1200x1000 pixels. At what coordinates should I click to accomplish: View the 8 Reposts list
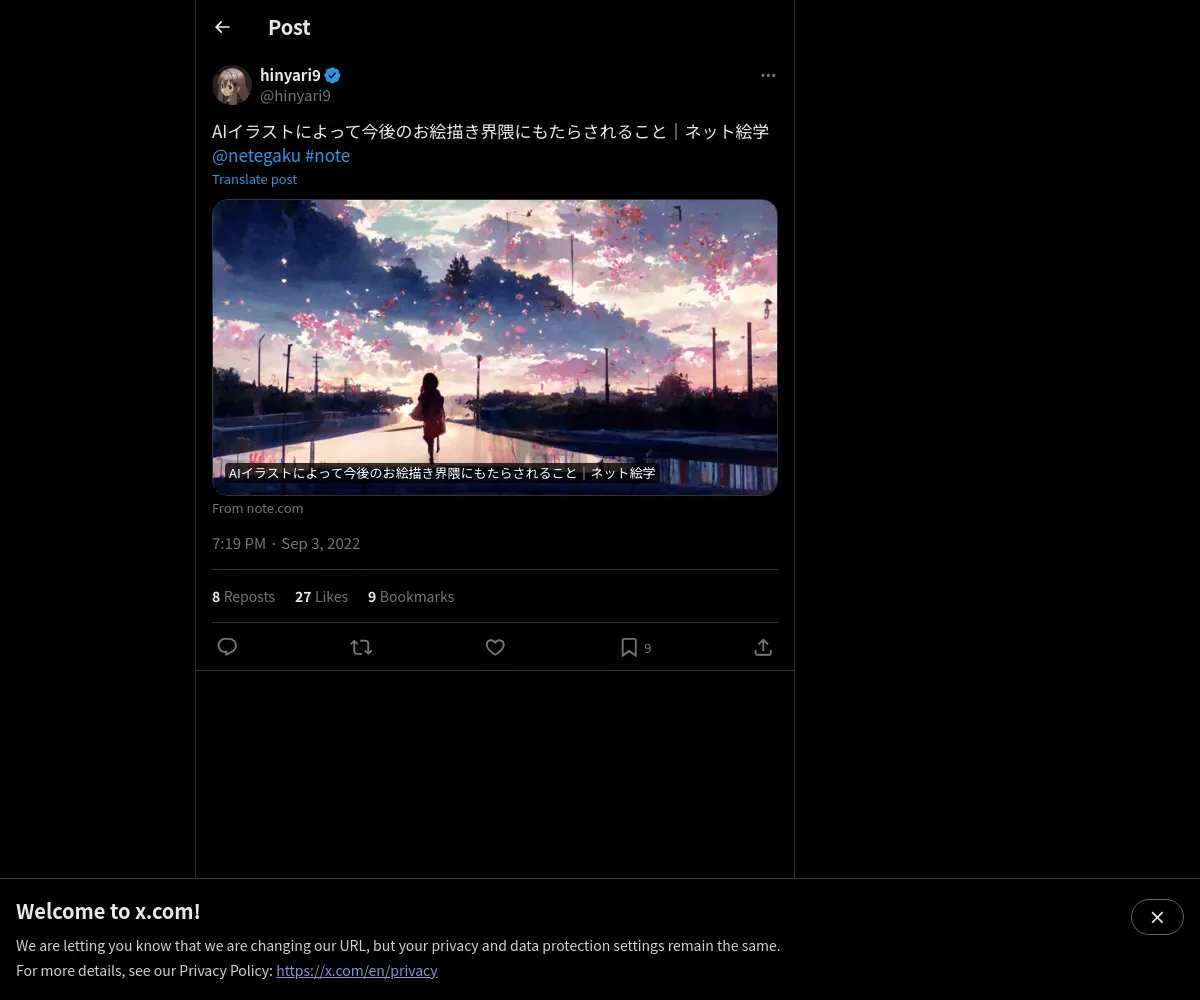click(x=243, y=596)
